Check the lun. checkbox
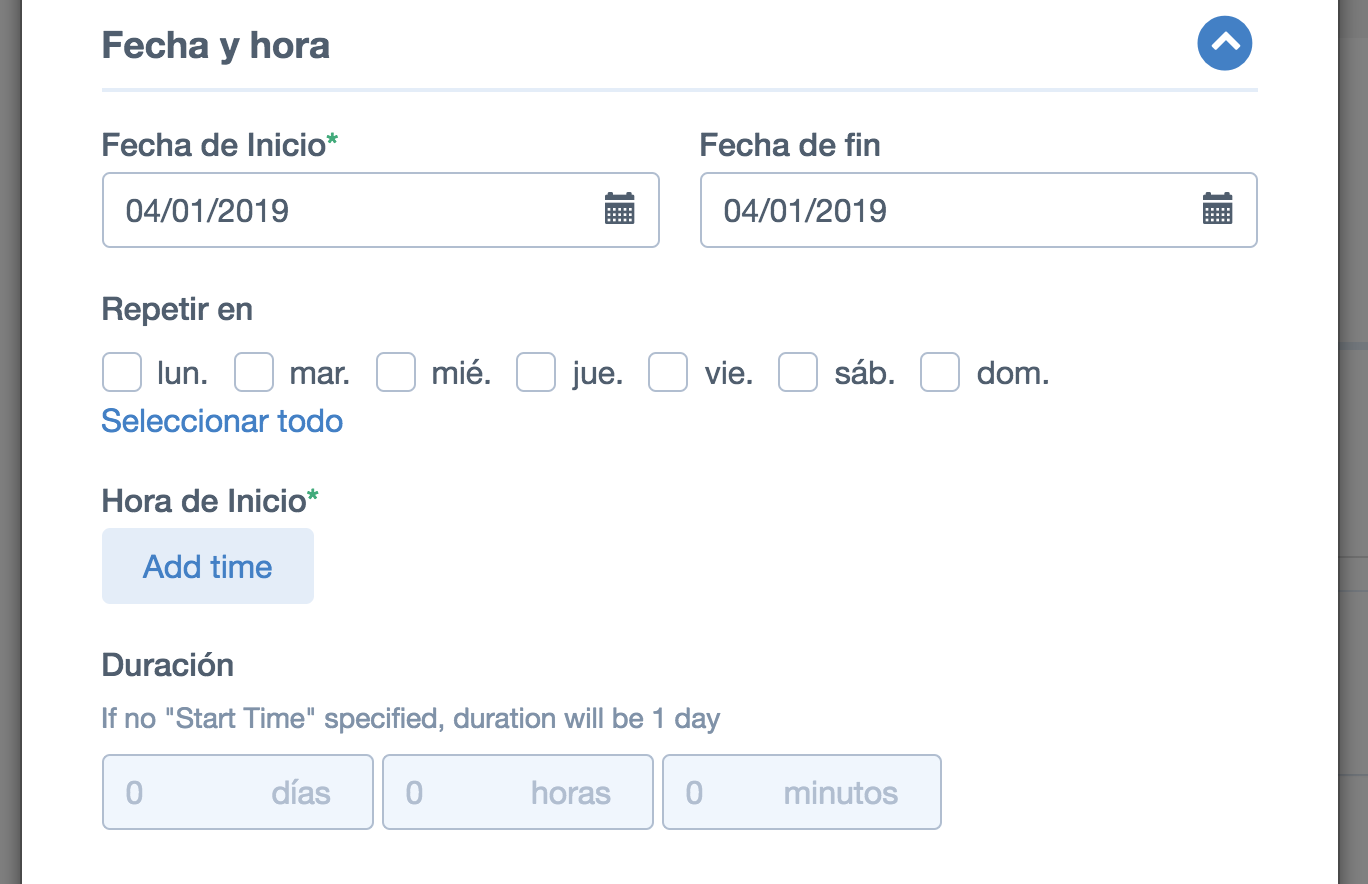 point(122,372)
